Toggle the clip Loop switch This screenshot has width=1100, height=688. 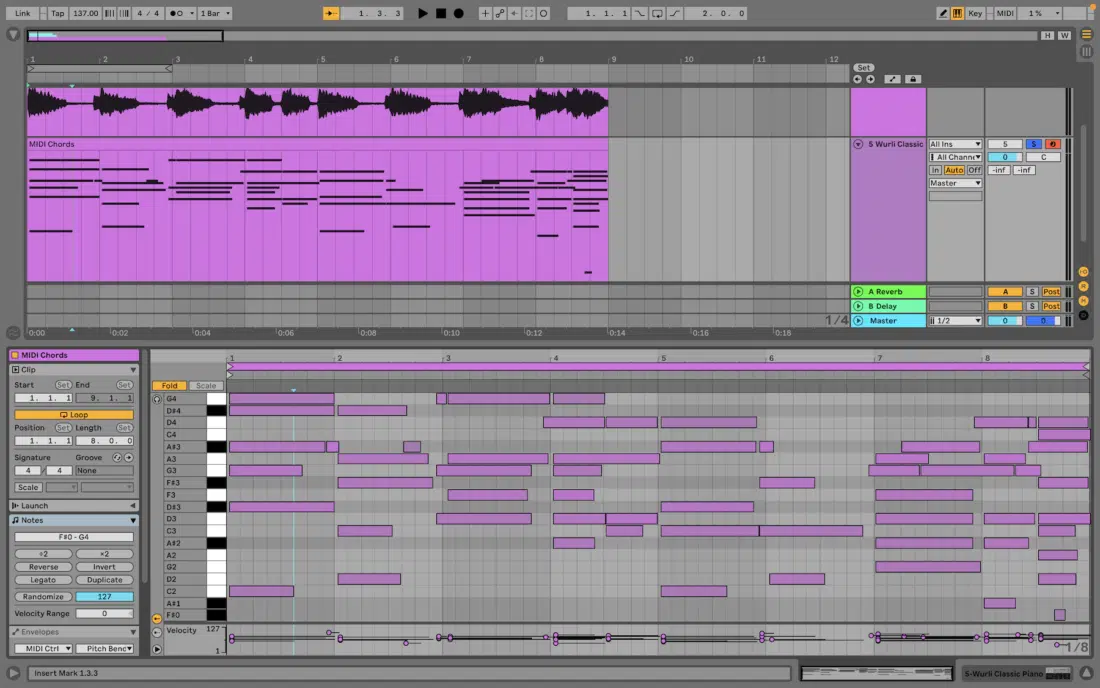[x=74, y=414]
